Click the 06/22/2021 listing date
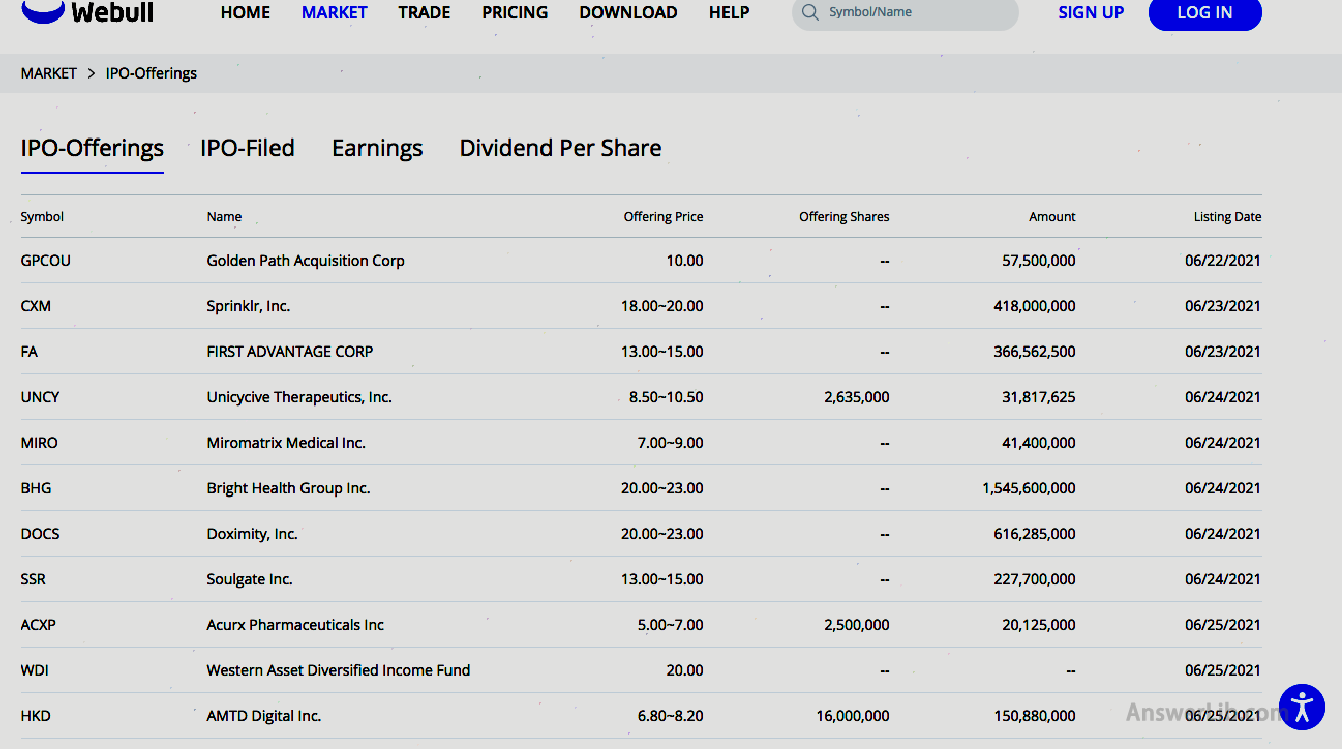 pos(1223,260)
